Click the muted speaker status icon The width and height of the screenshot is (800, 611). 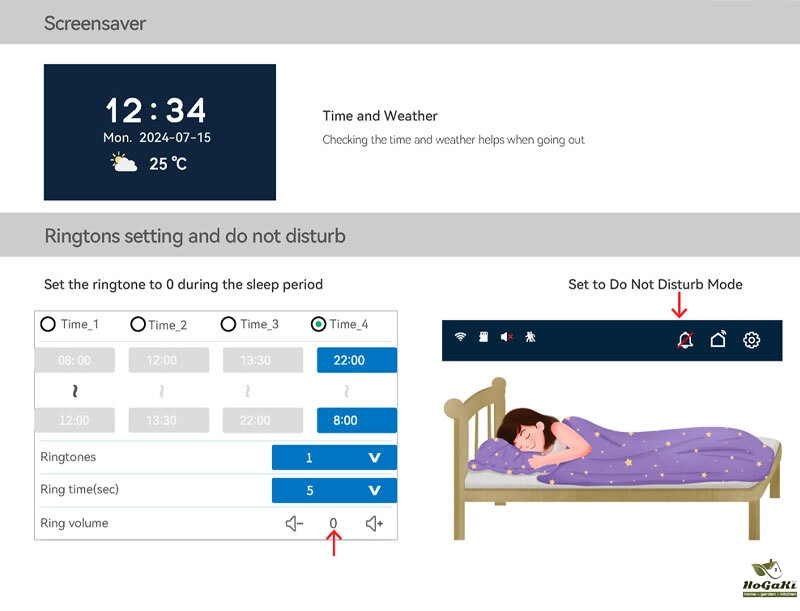[x=506, y=338]
